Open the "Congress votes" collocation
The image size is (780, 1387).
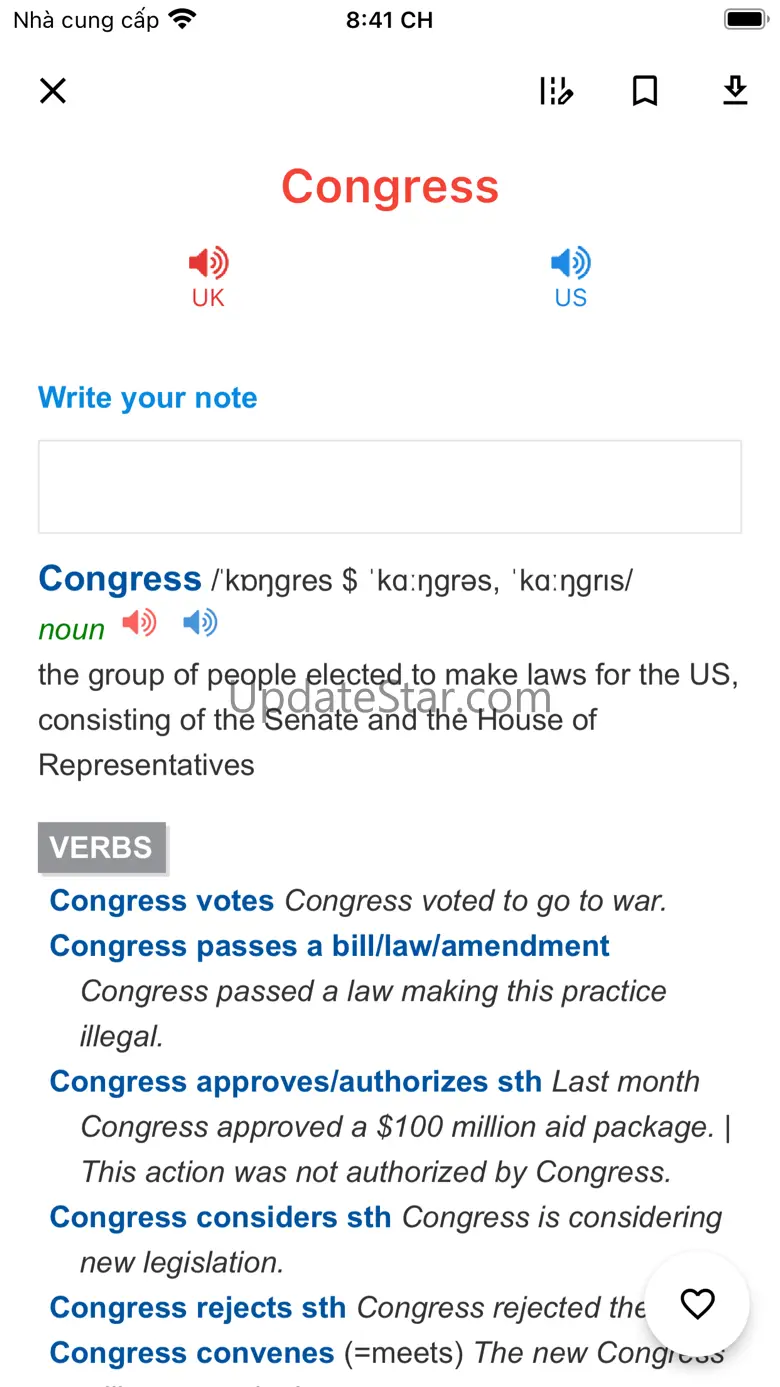tap(162, 901)
